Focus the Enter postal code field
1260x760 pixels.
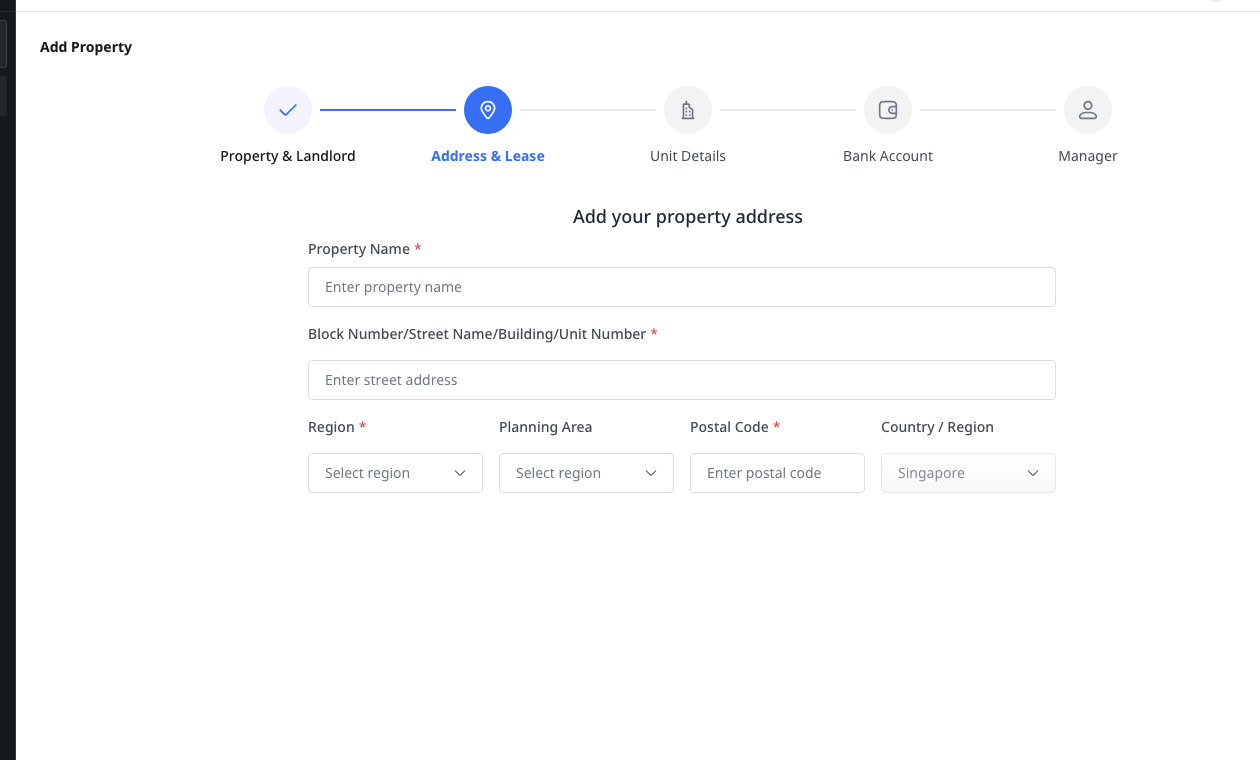[x=777, y=473]
